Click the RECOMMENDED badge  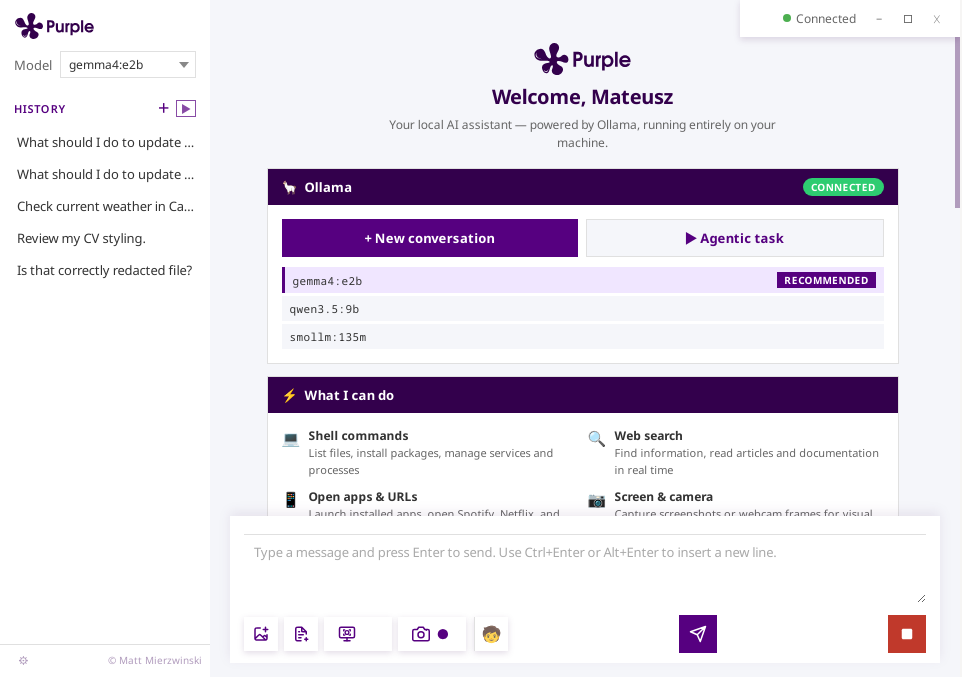[x=826, y=280]
